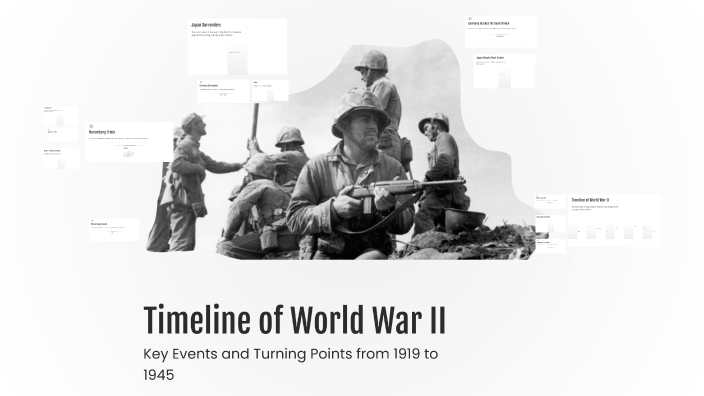Open lowest tiny slide left of Nuremberg Trials

coord(61,159)
